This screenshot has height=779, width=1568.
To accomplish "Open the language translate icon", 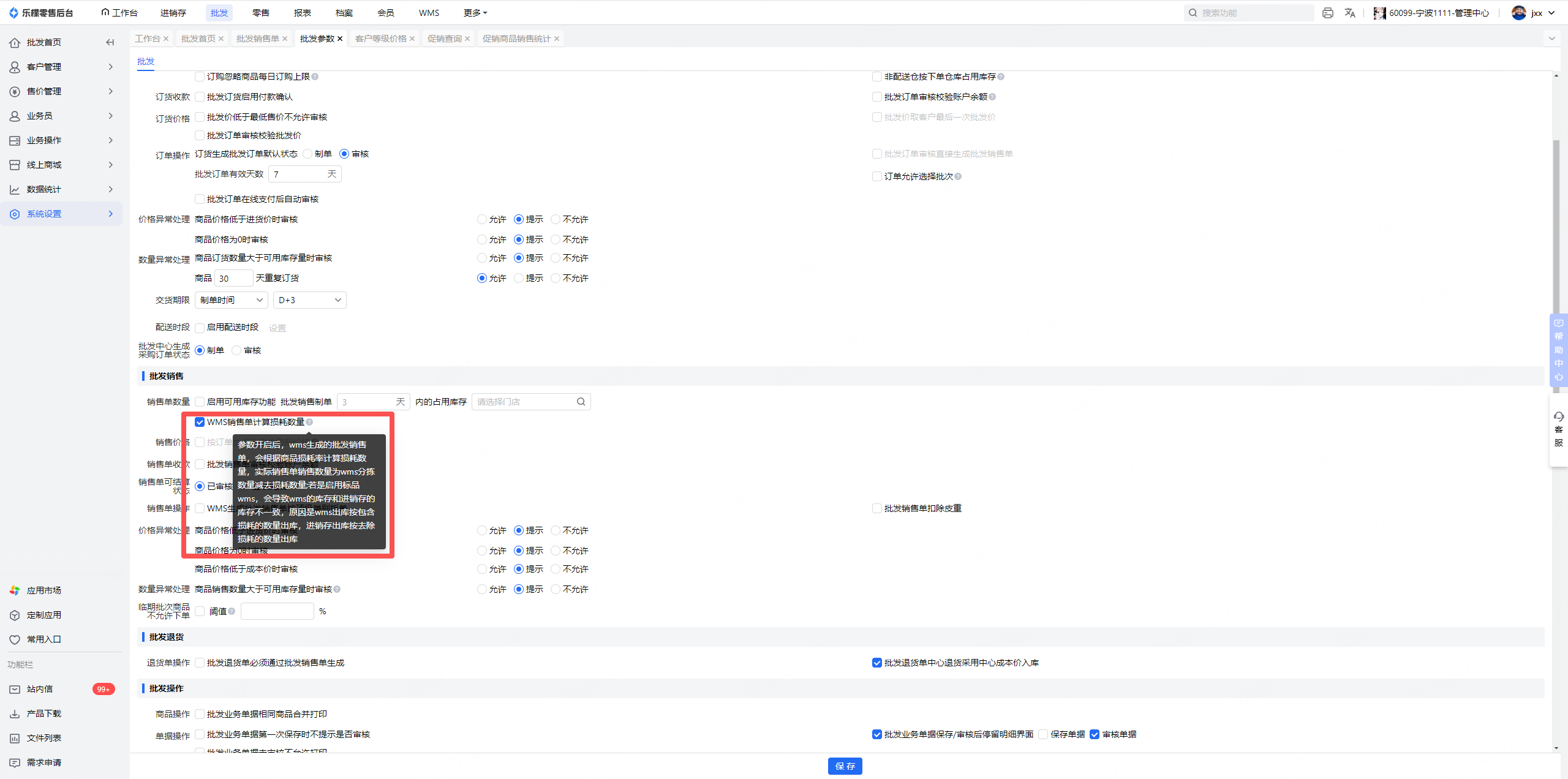I will [x=1350, y=13].
